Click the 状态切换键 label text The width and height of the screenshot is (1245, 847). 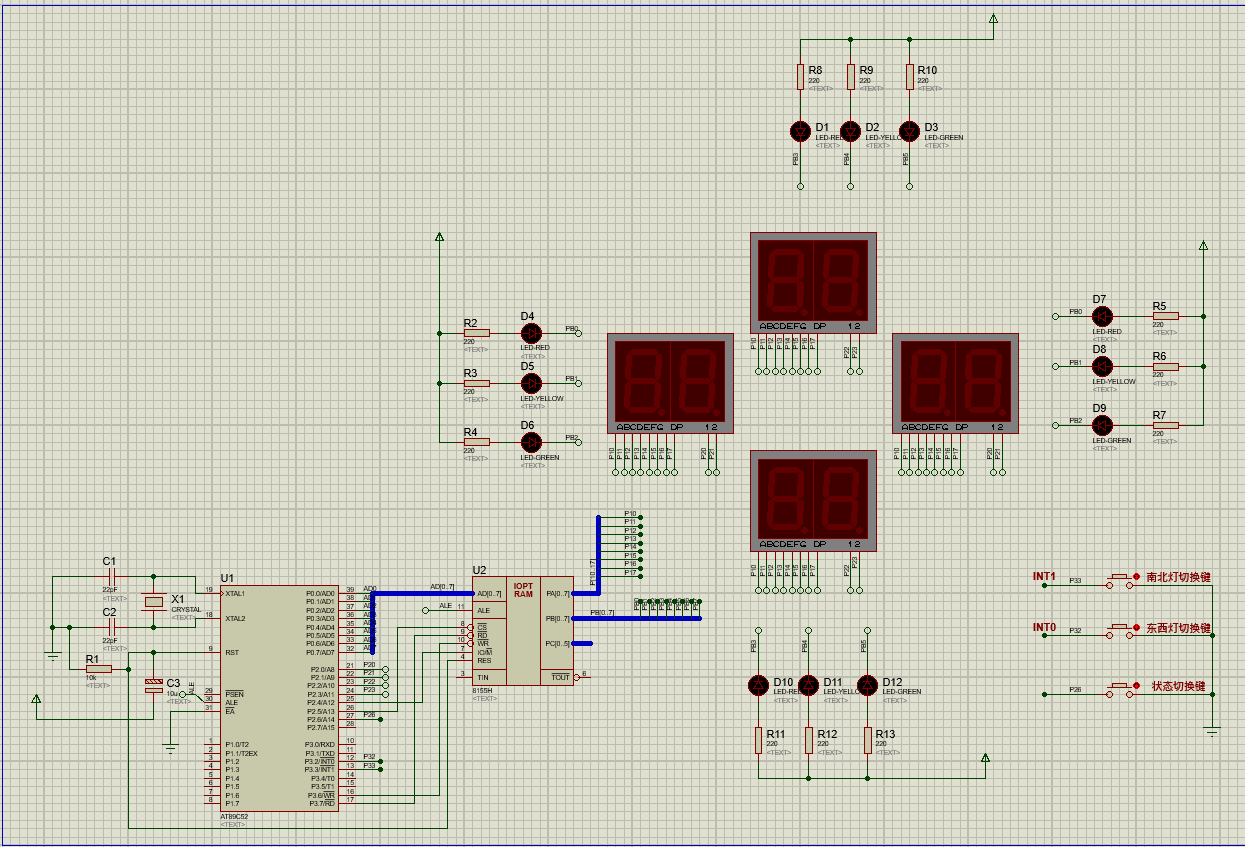pyautogui.click(x=1178, y=686)
